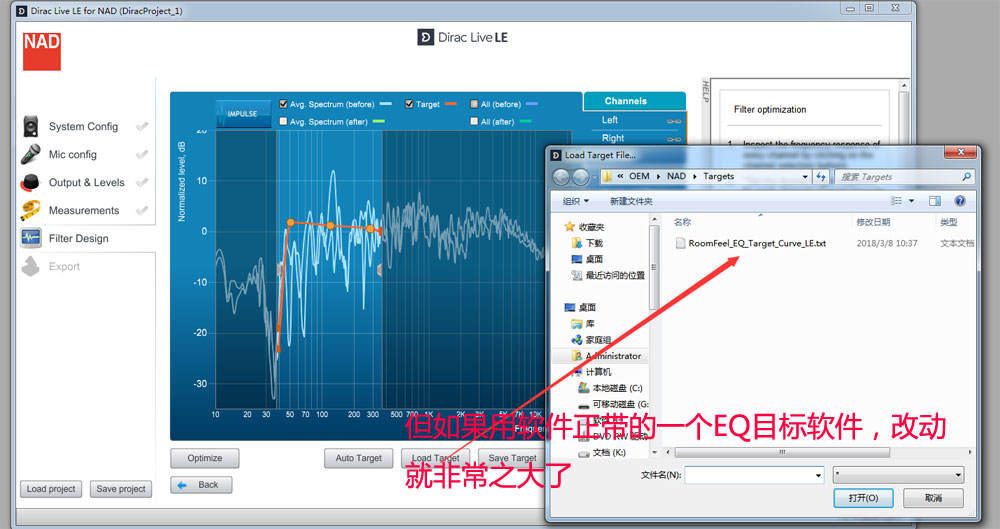1000x529 pixels.
Task: Click 取消 cancel button in dialog
Action: point(933,498)
